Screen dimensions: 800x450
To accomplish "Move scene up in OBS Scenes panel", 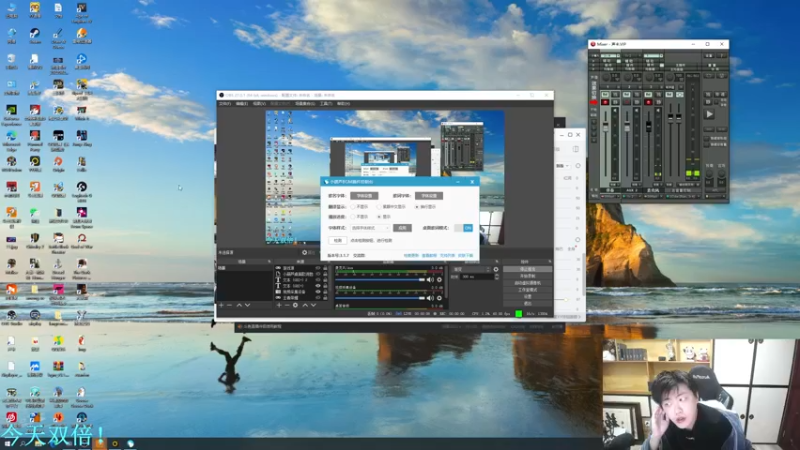I will [239, 305].
